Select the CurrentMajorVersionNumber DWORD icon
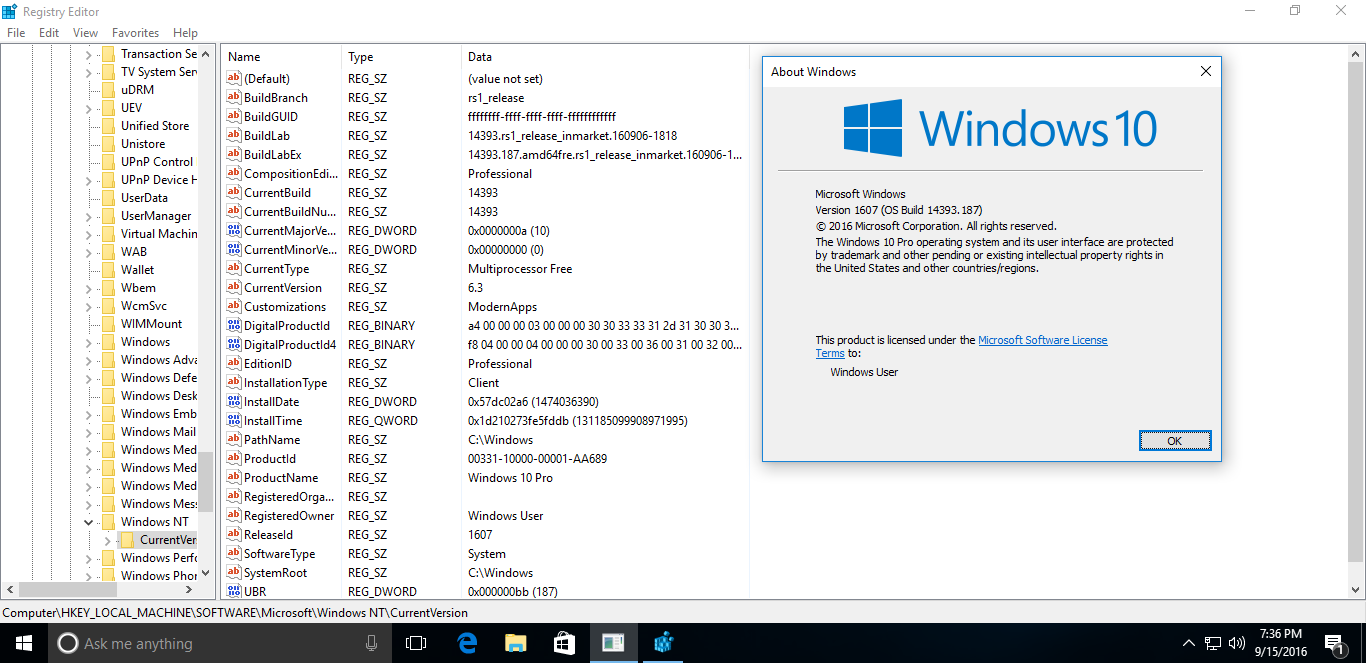The height and width of the screenshot is (663, 1366). [x=234, y=231]
